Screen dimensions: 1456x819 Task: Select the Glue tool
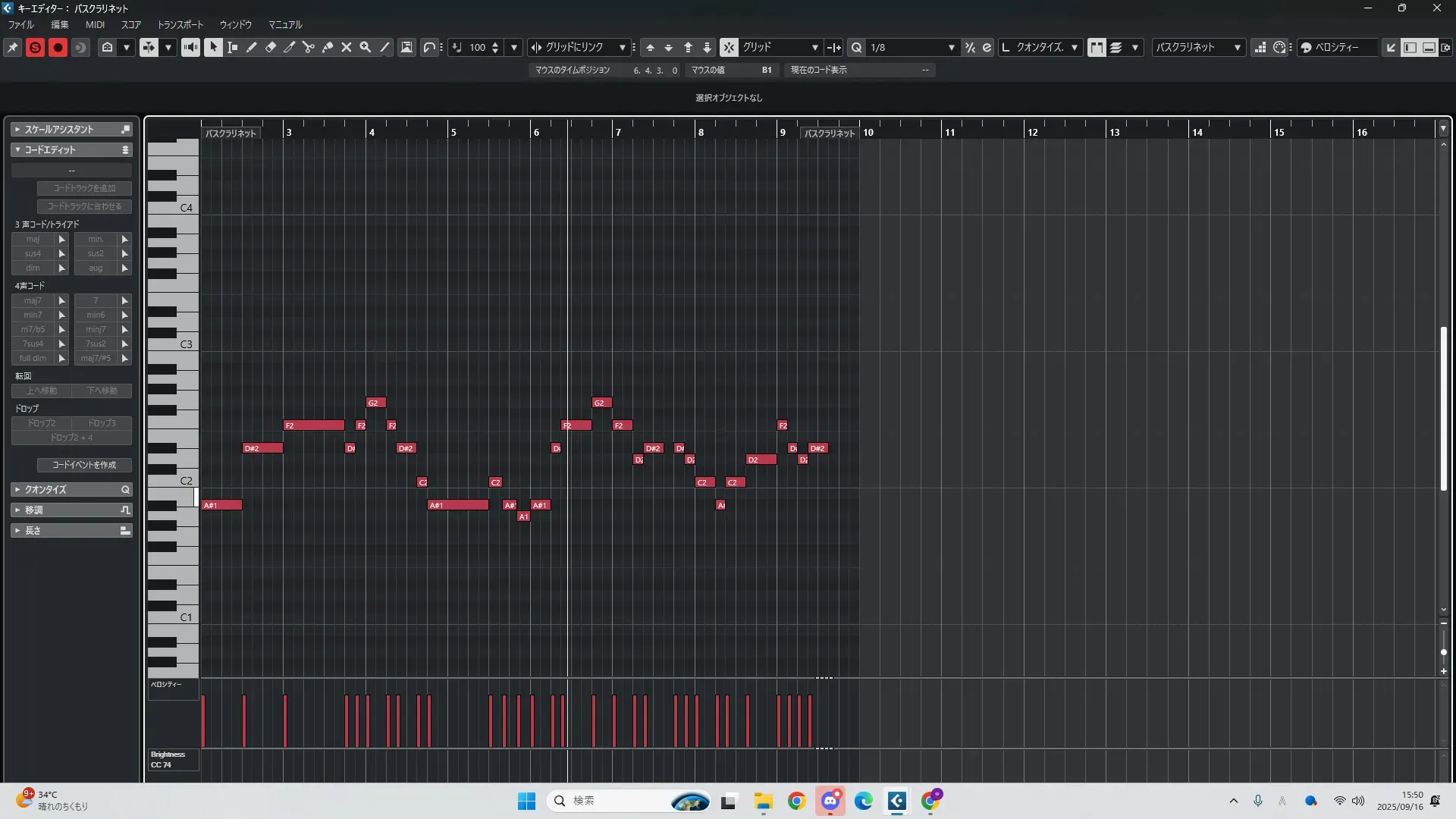click(x=328, y=47)
